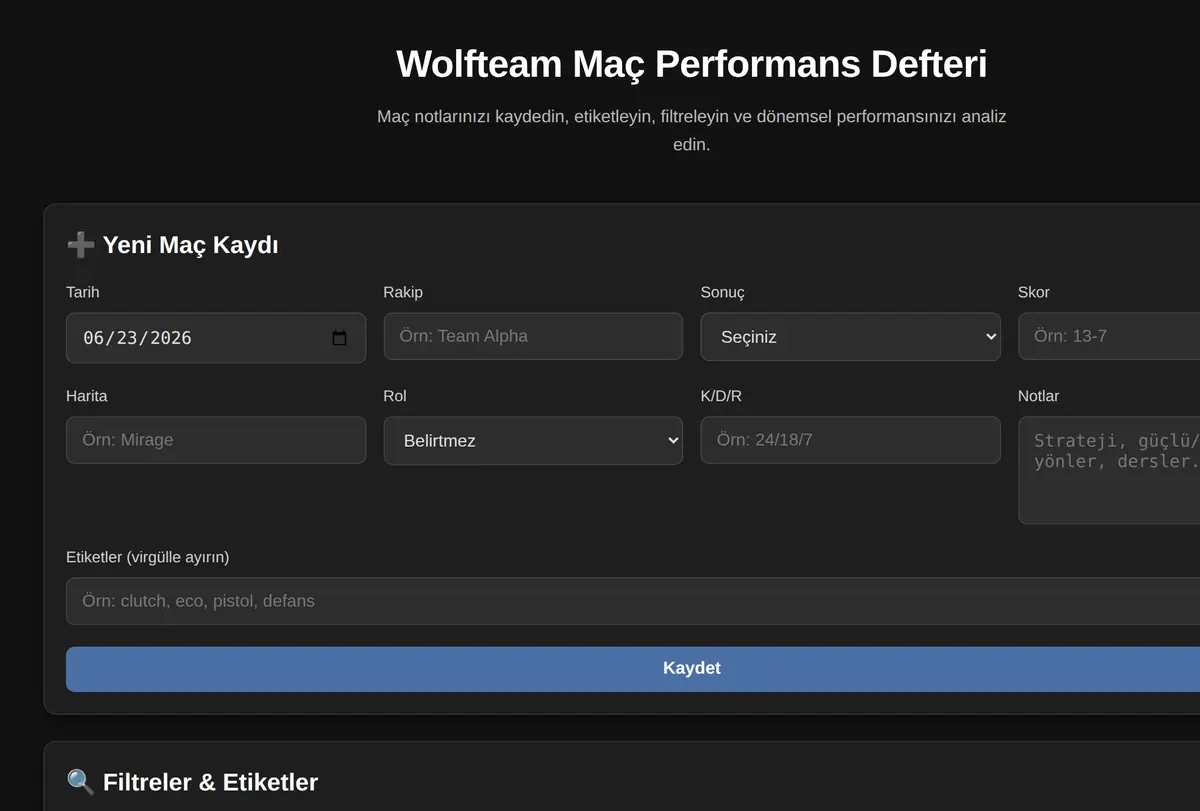Click the Notlar label
Viewport: 1200px width, 811px height.
[1038, 396]
